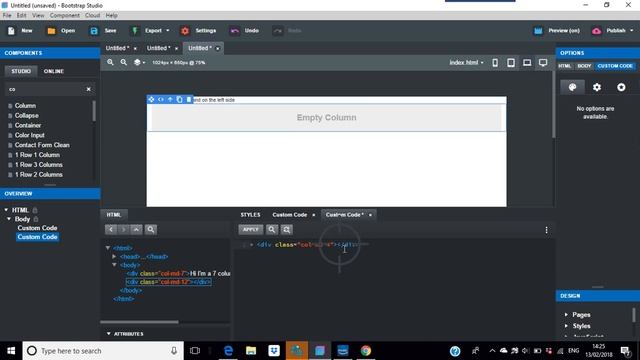
Task: Click the New file icon in the toolbar
Action: click(11, 31)
